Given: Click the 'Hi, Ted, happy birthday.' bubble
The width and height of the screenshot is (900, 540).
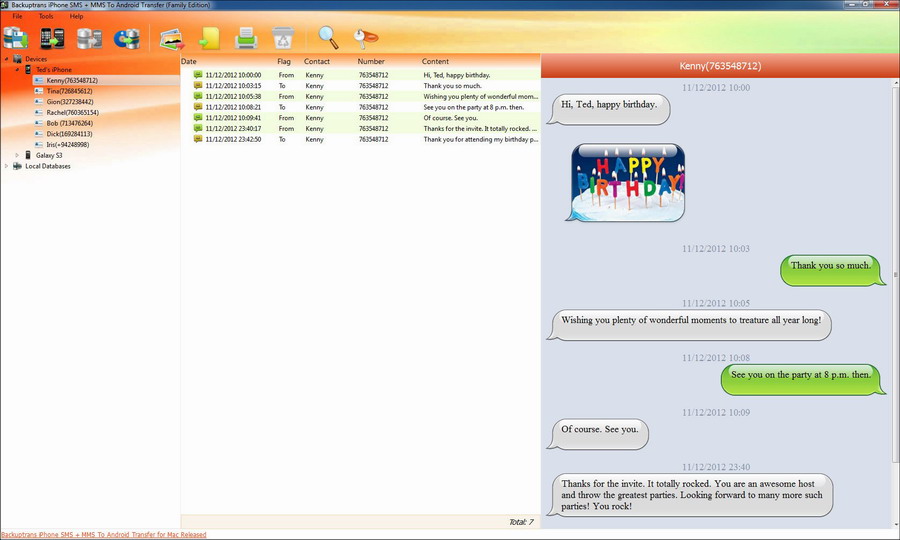Looking at the screenshot, I should coord(608,109).
